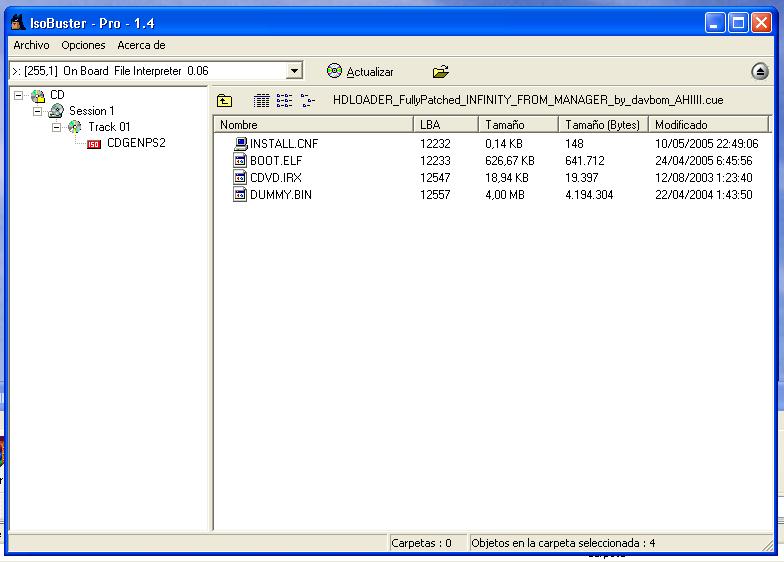Select the CDGENPS2 ISO file system
The width and height of the screenshot is (784, 562).
135,143
